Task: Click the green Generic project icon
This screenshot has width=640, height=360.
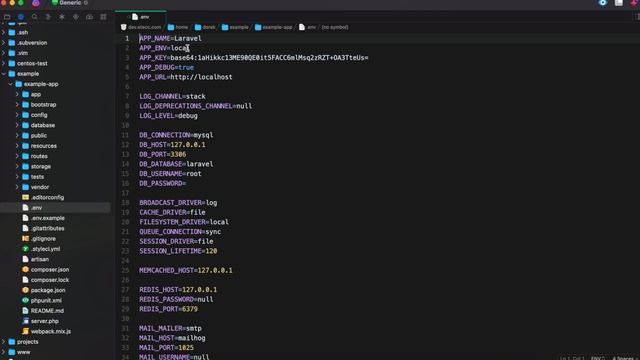Action: point(55,3)
